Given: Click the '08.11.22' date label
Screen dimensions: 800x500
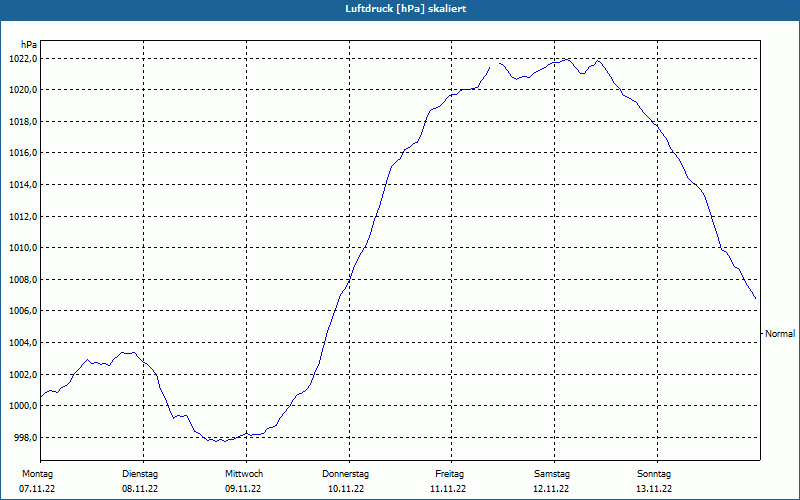Looking at the screenshot, I should [140, 489].
